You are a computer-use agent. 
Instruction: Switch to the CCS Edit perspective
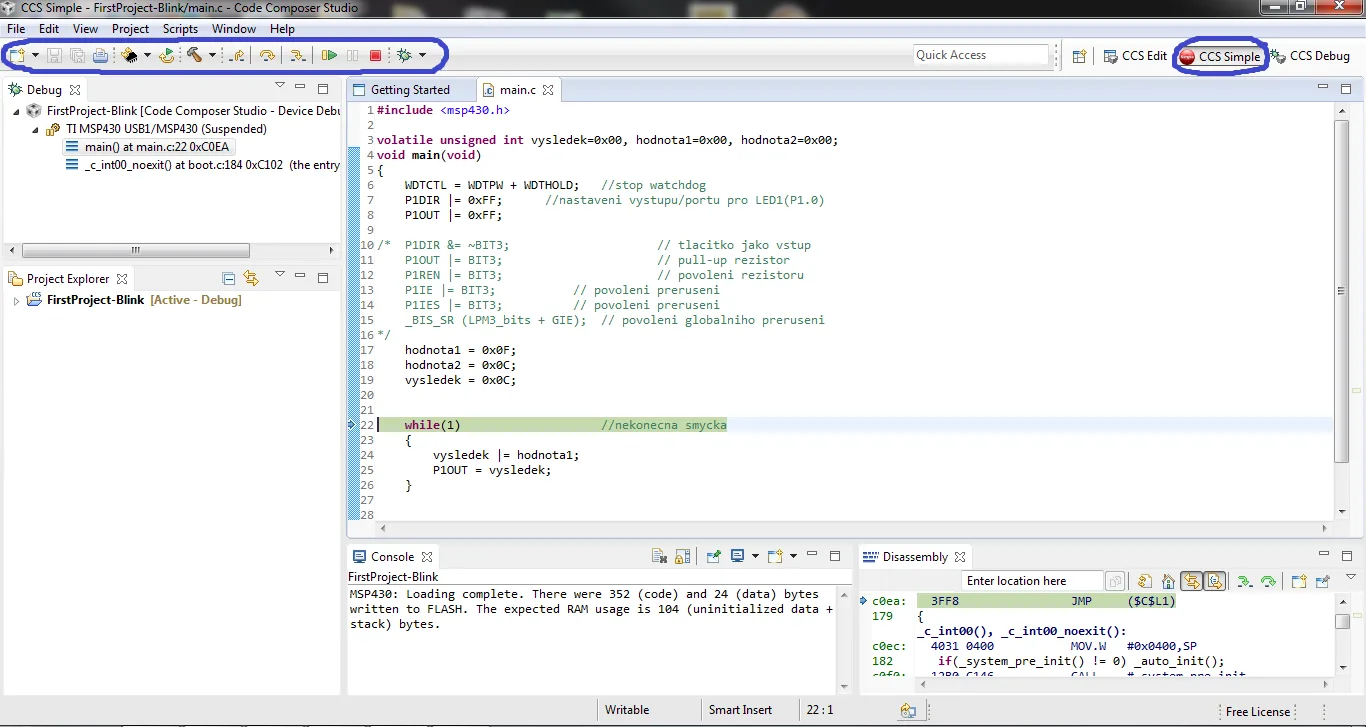(1135, 56)
